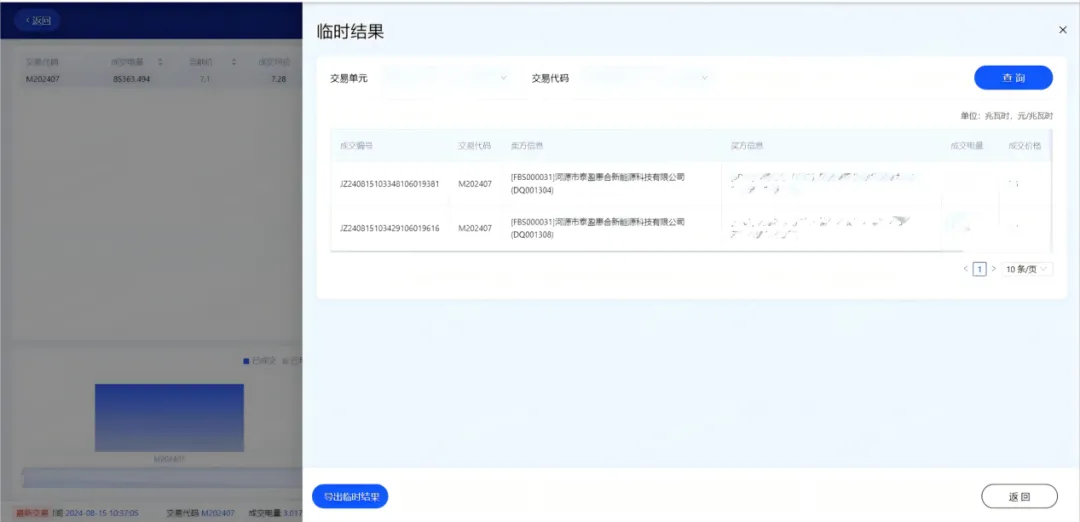Expand the 10条/页 page size selector
1080x522 pixels.
tap(1028, 269)
